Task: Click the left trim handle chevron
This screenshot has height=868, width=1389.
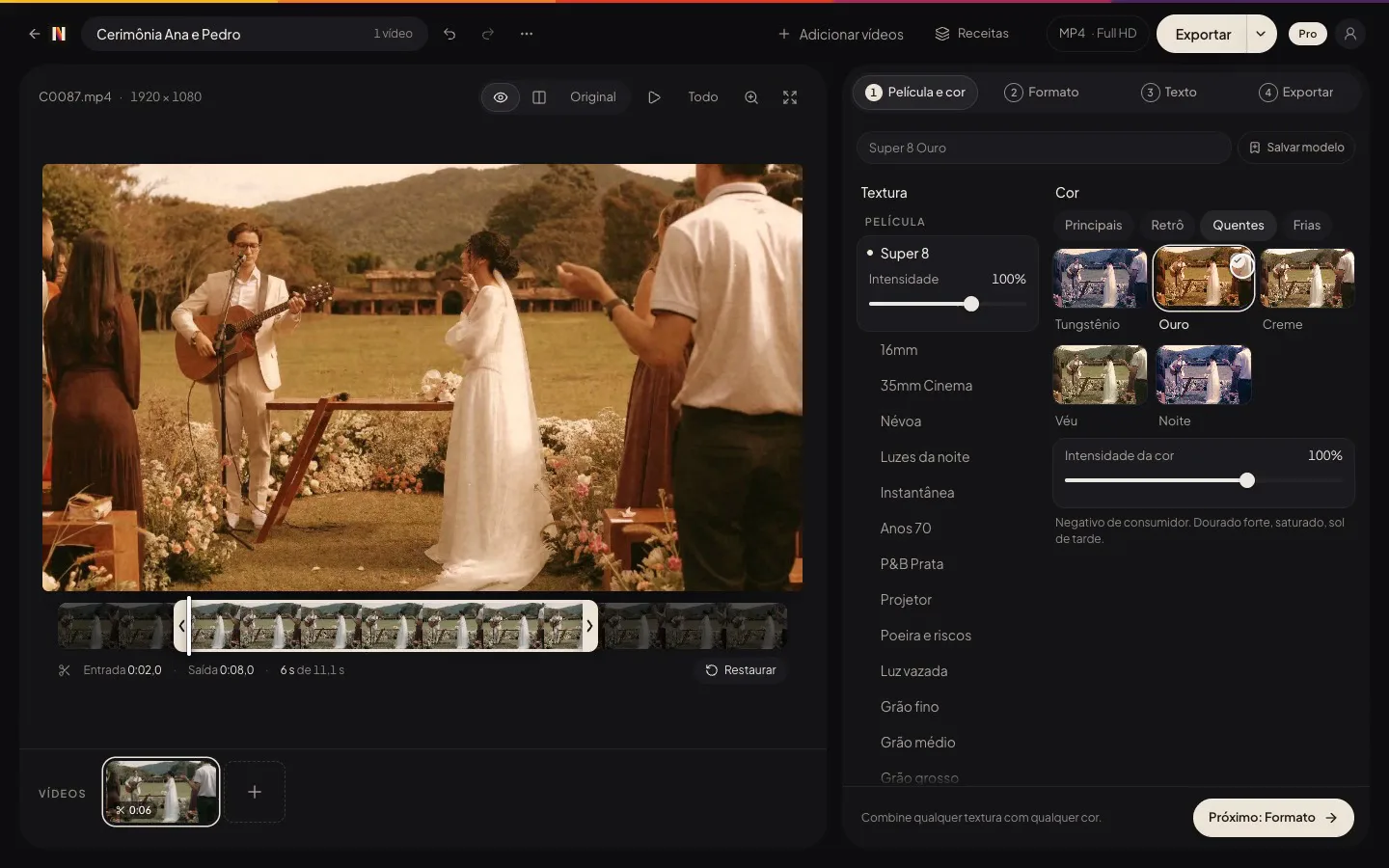Action: tap(181, 626)
